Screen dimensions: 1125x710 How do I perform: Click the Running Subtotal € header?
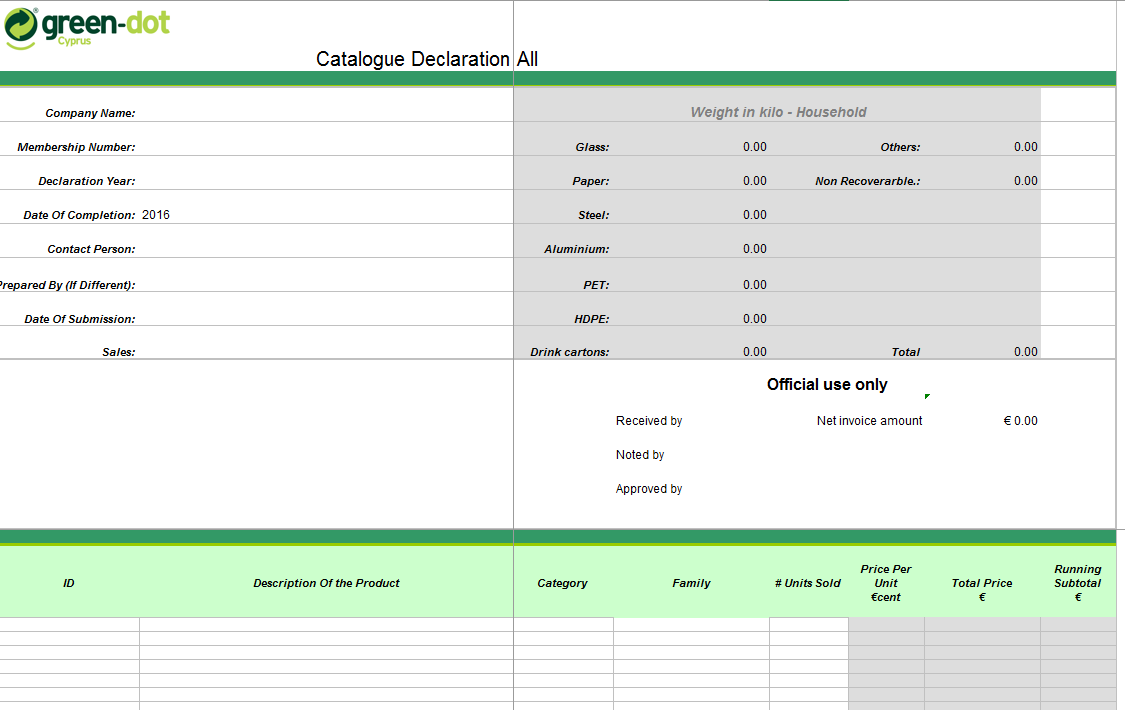1078,583
